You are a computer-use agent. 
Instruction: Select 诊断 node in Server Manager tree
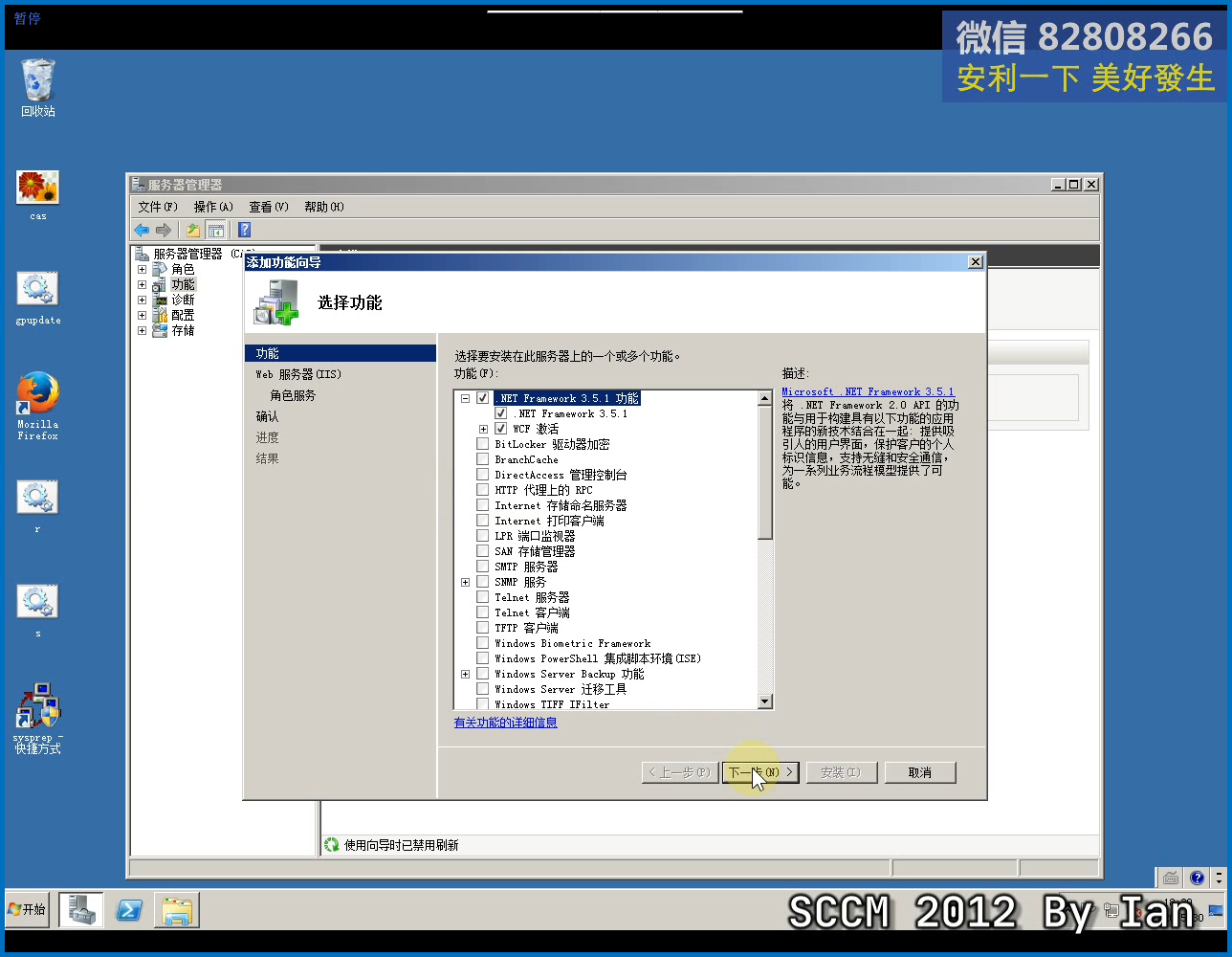[x=183, y=300]
